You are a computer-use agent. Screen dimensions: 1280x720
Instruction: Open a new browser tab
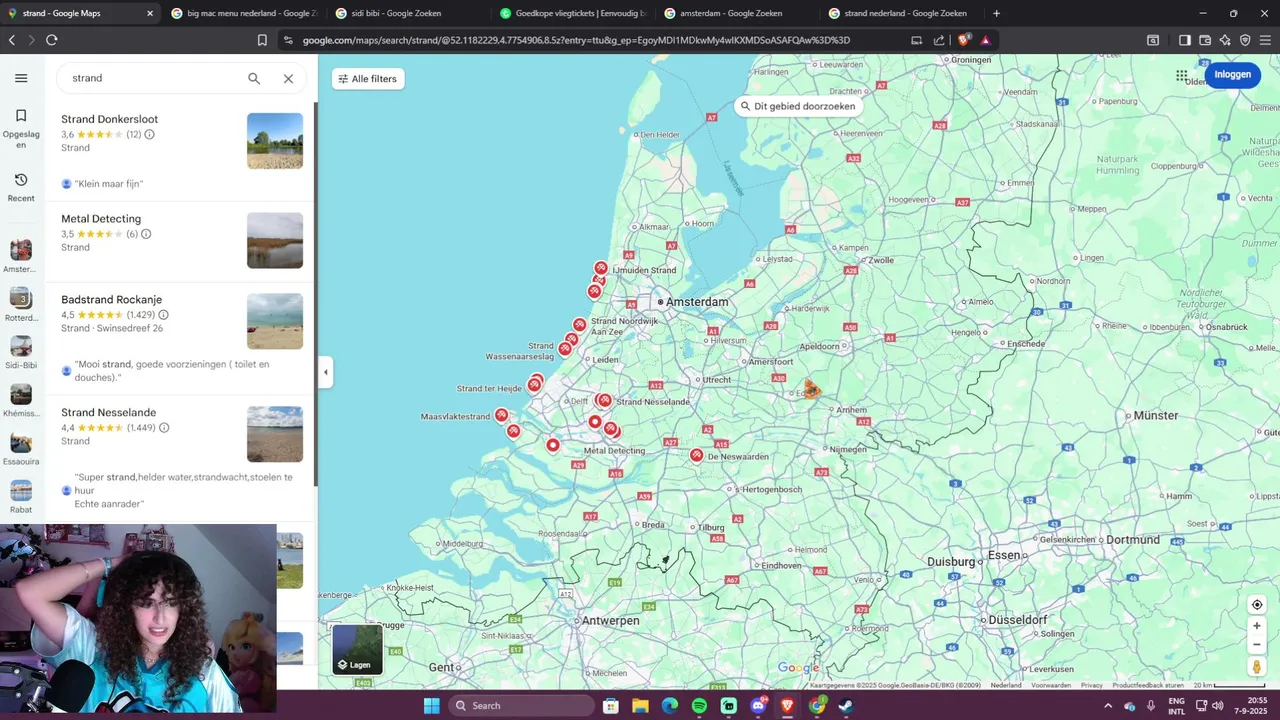pos(996,13)
